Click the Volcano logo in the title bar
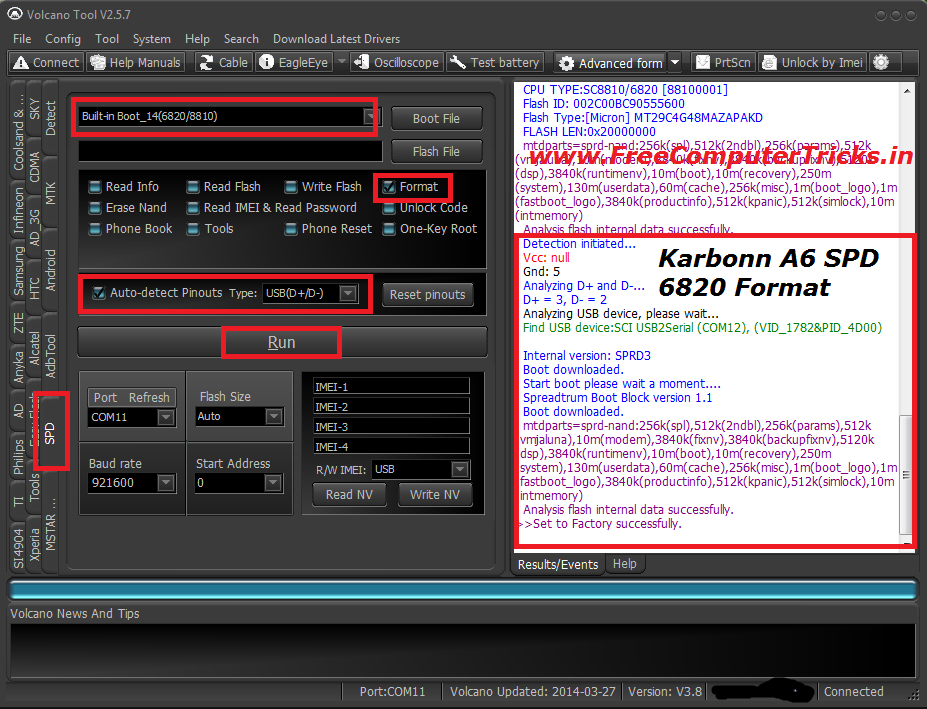 [x=15, y=14]
